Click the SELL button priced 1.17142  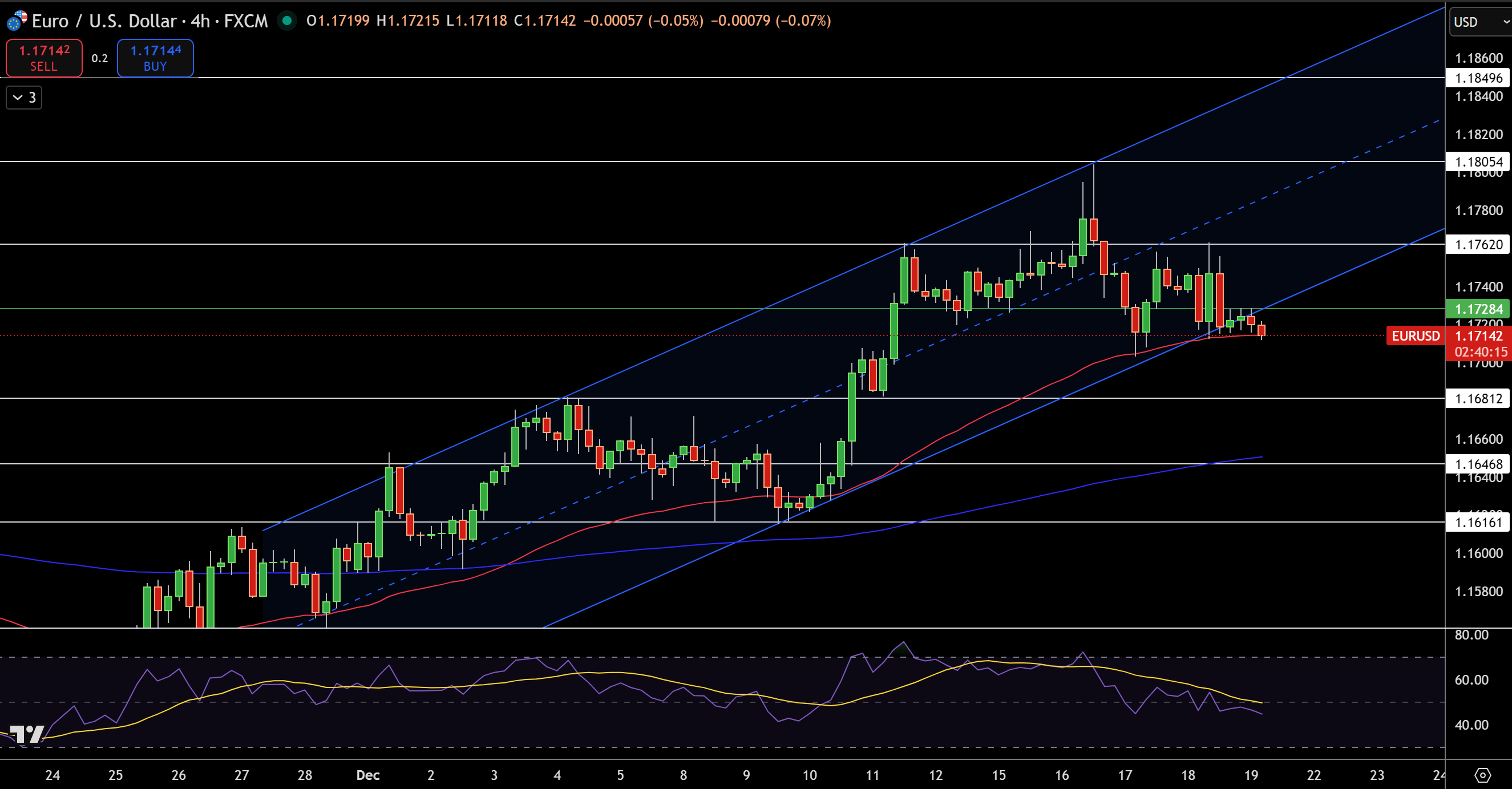43,58
